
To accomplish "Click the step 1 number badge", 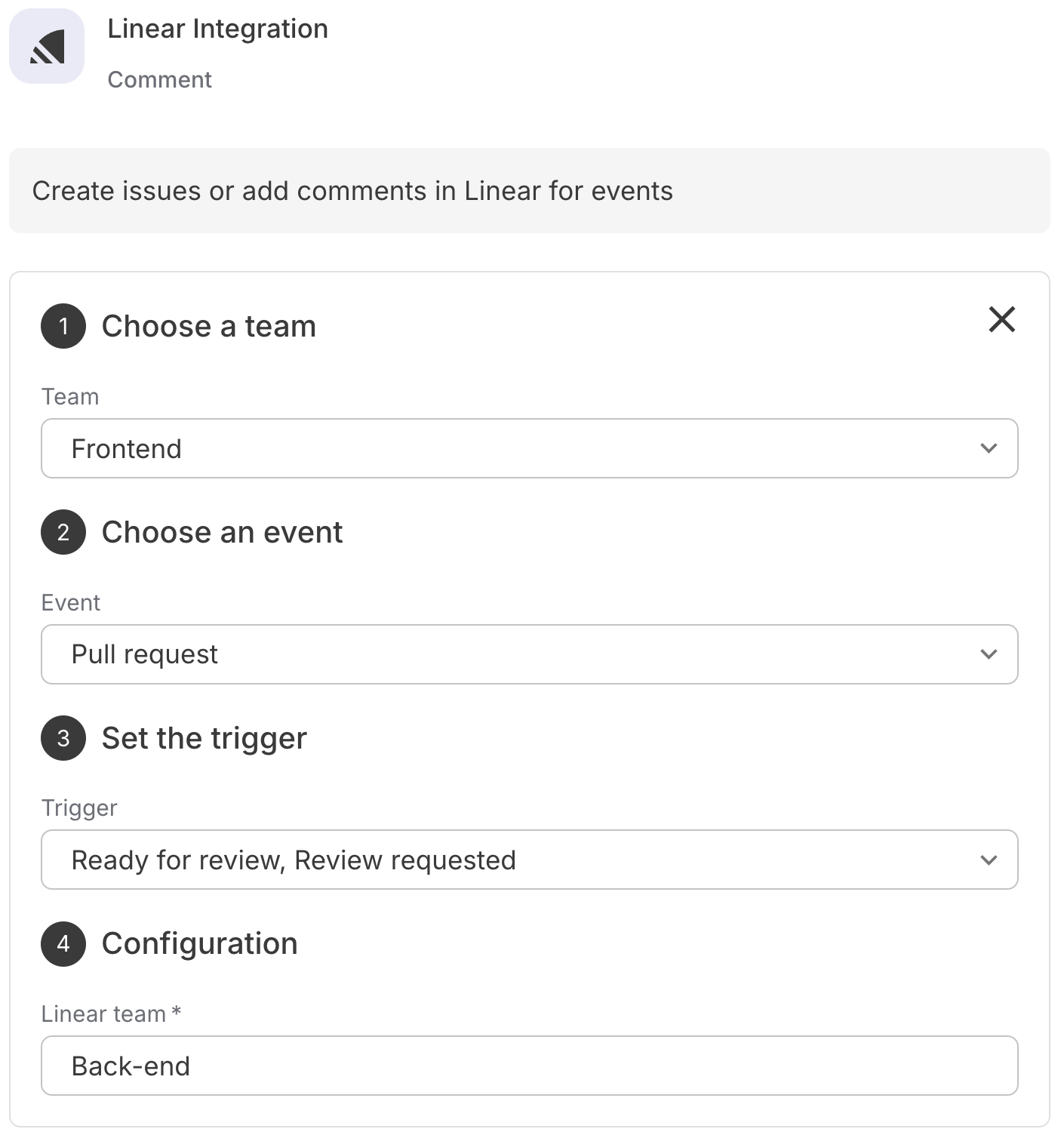I will (x=63, y=326).
